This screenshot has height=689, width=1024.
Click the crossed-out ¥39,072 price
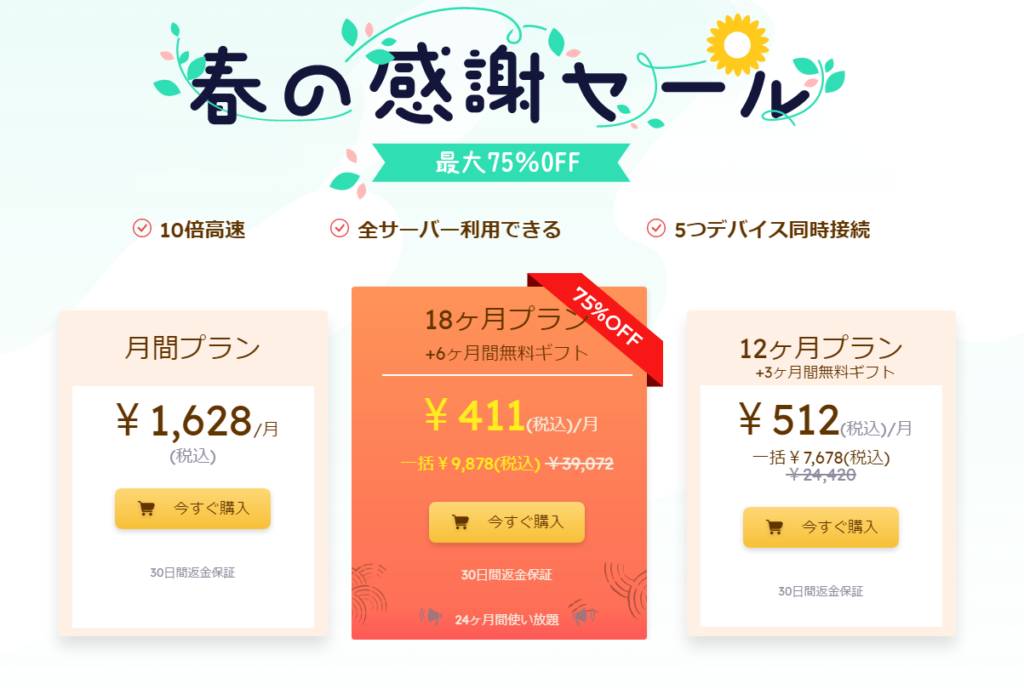coord(581,464)
